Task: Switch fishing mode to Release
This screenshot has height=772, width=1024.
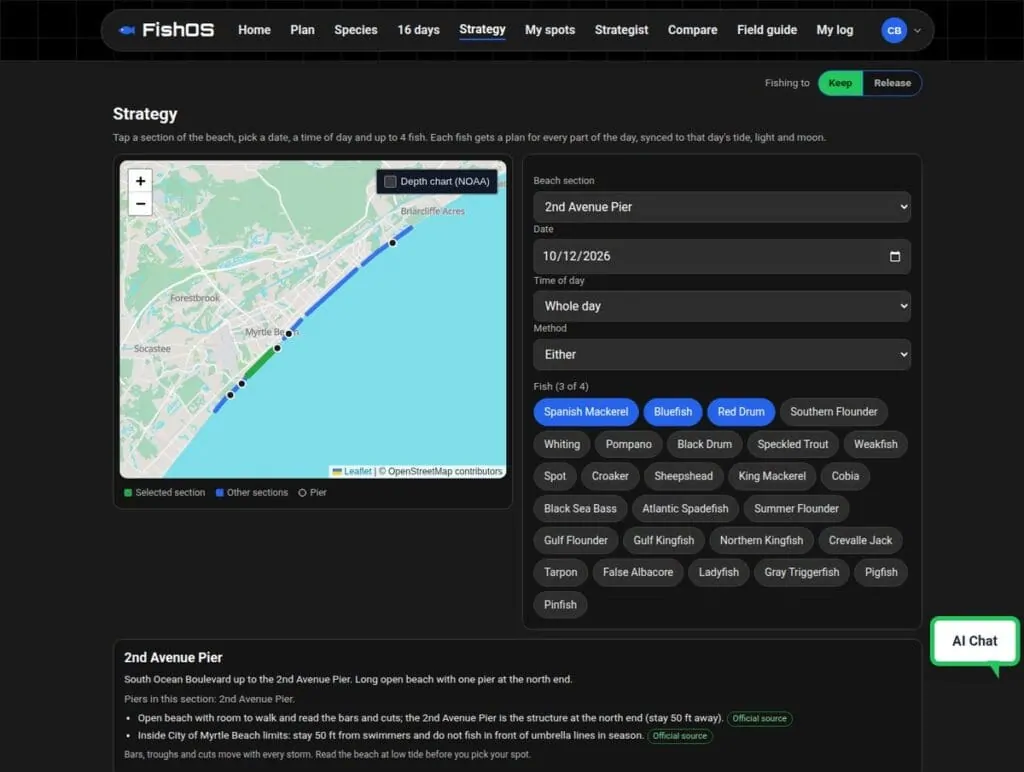Action: coord(892,83)
